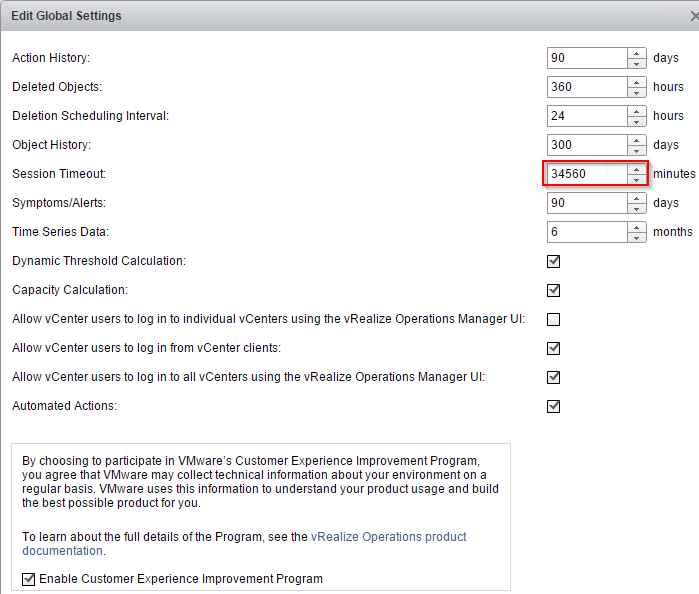Toggle Dynamic Threshold Calculation checkbox

pos(553,261)
